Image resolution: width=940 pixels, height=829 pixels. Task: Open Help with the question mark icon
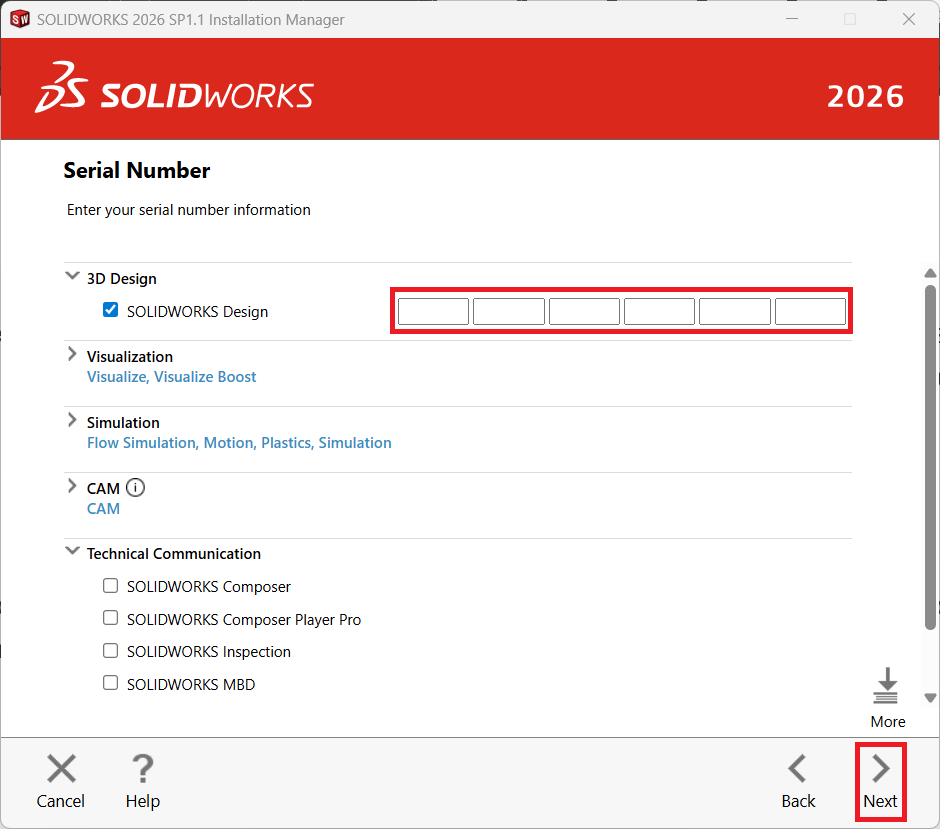coord(142,769)
